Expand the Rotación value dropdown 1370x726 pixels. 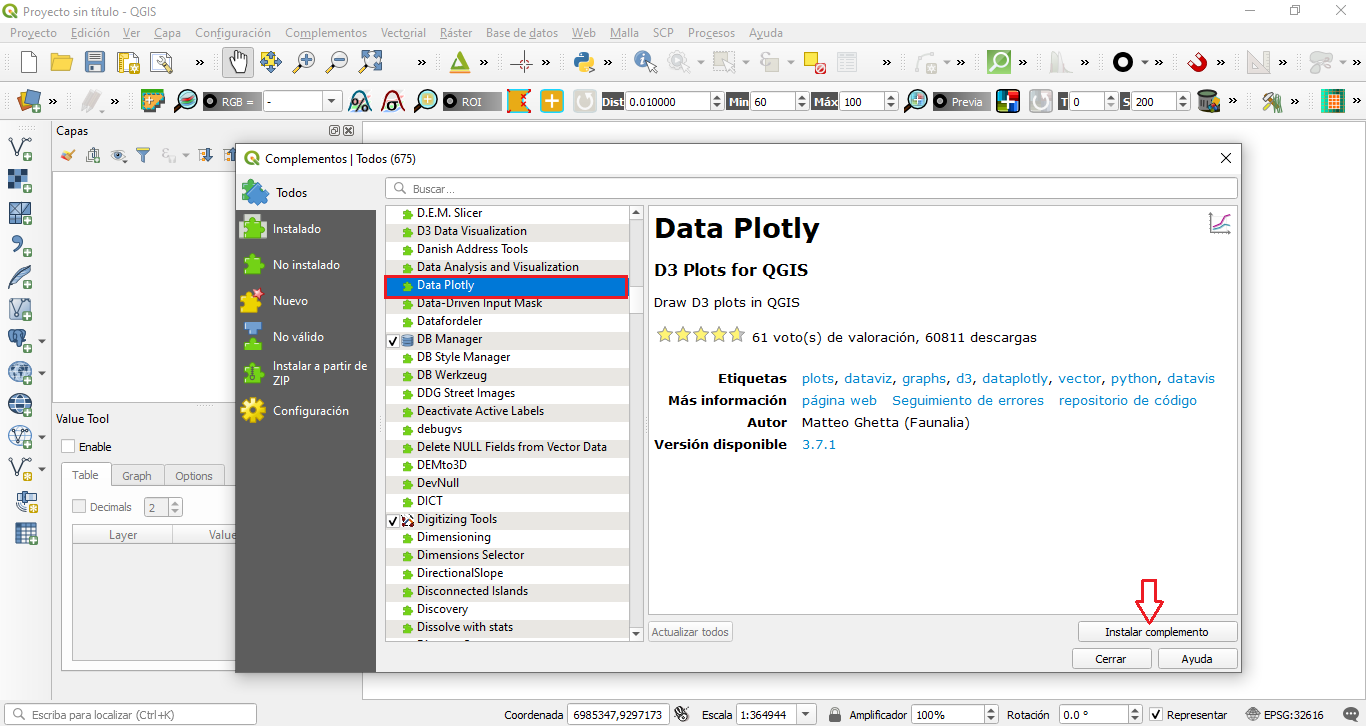(1133, 714)
